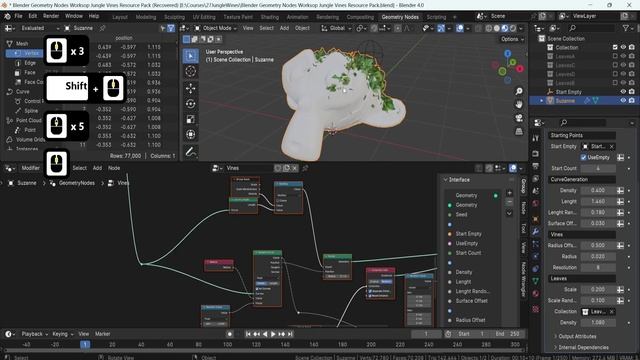Play the timeline animation
The height and width of the screenshot is (360, 640).
coord(273,334)
